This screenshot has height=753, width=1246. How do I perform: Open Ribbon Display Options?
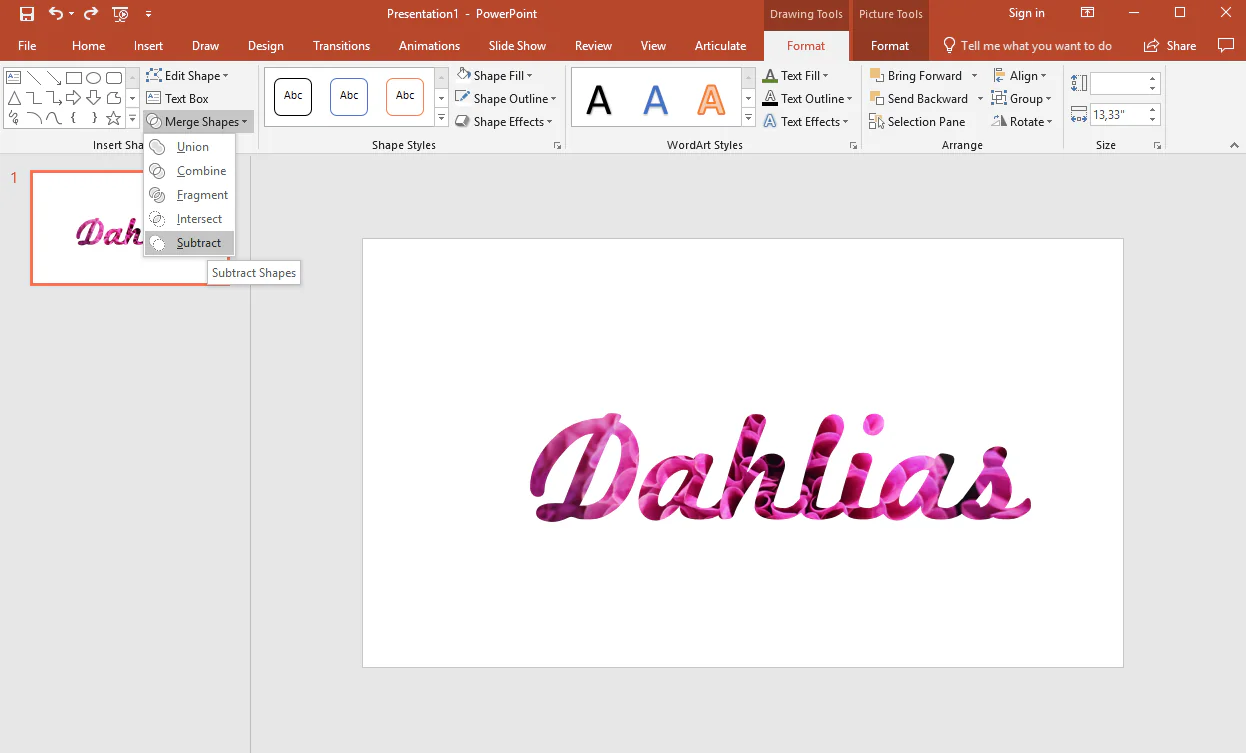tap(1087, 13)
